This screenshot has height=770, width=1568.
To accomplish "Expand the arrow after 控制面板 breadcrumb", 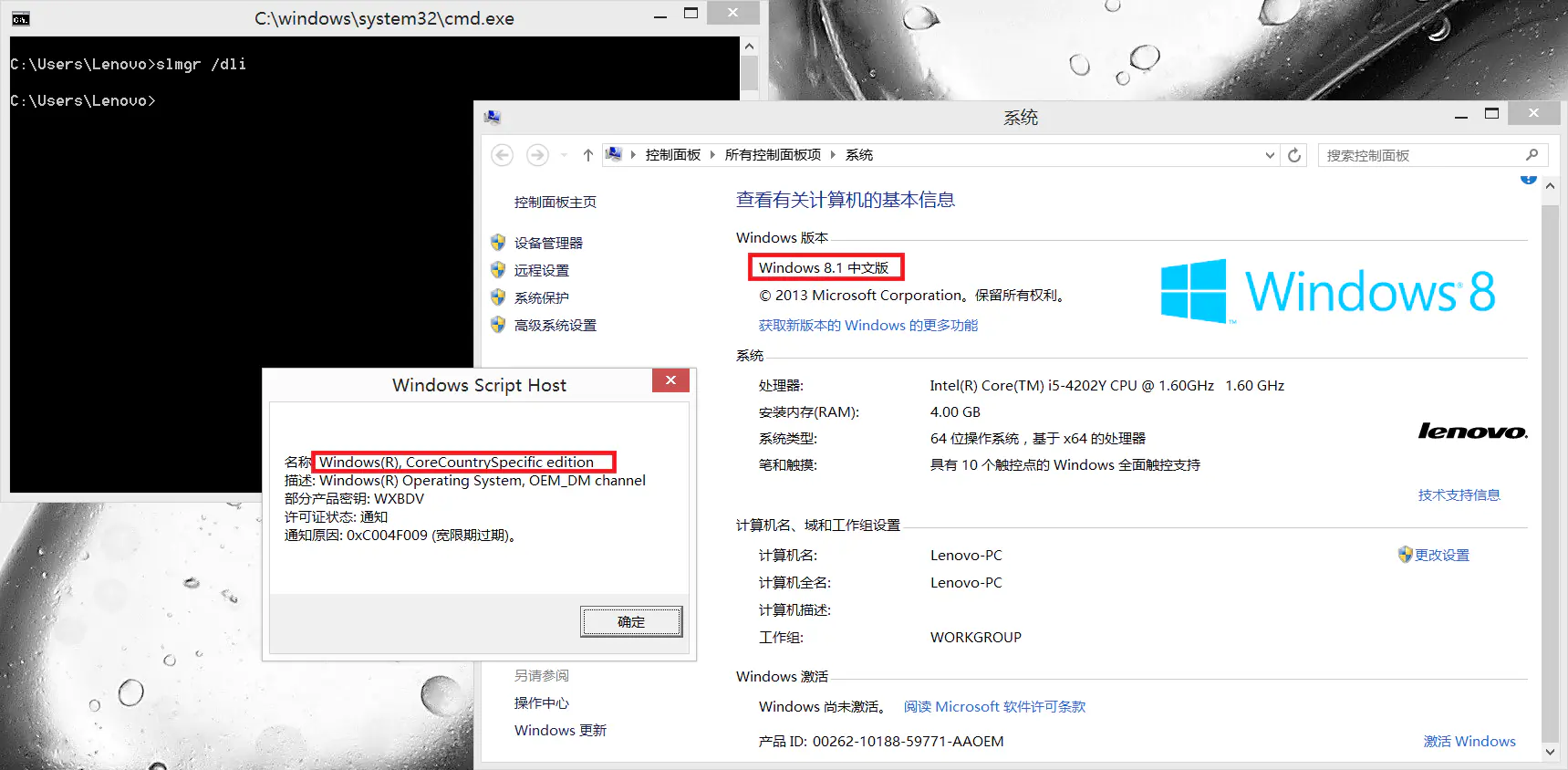I will tap(712, 155).
